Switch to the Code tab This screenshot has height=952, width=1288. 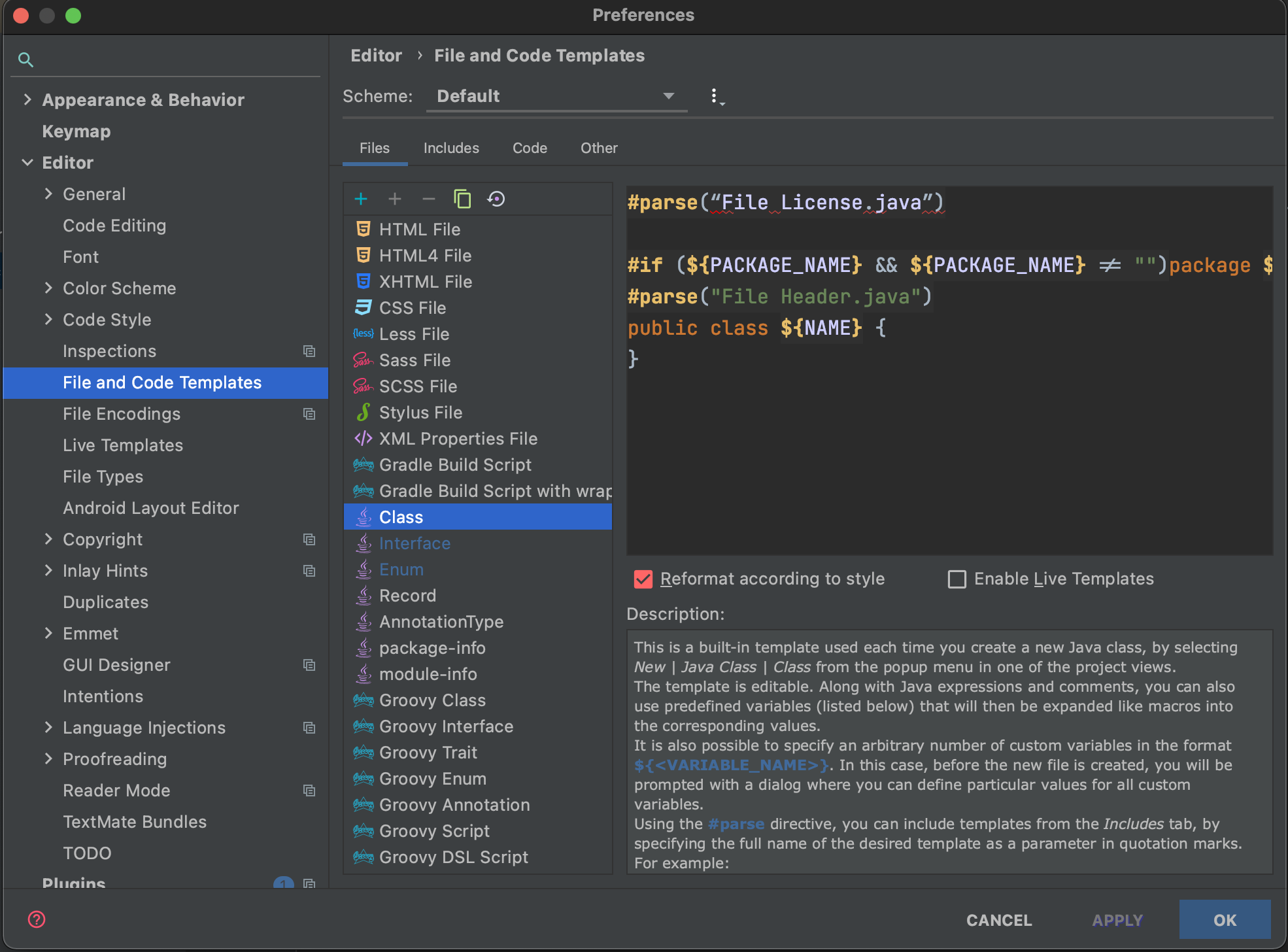[x=530, y=148]
